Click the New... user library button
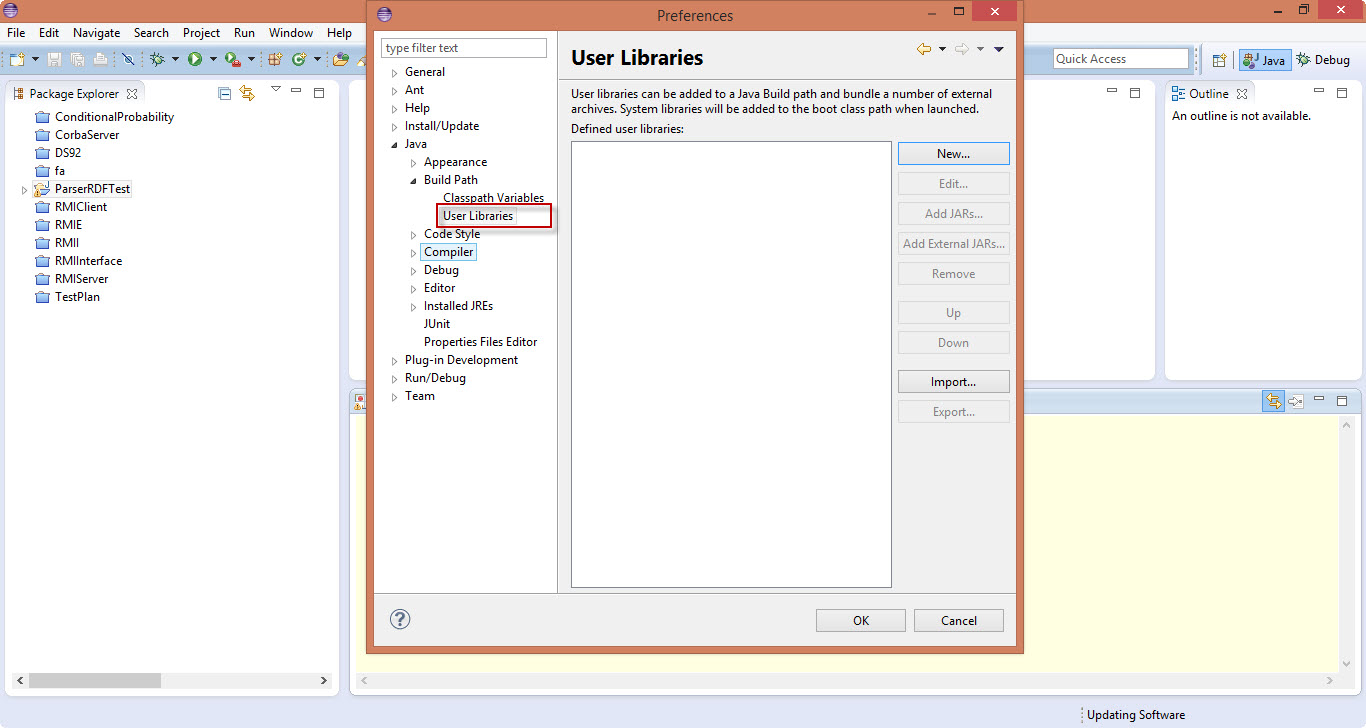 tap(953, 154)
